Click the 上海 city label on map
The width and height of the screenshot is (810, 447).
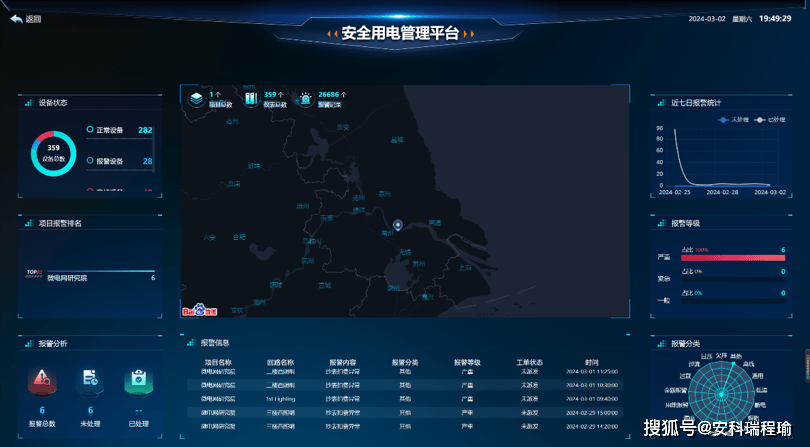click(465, 268)
